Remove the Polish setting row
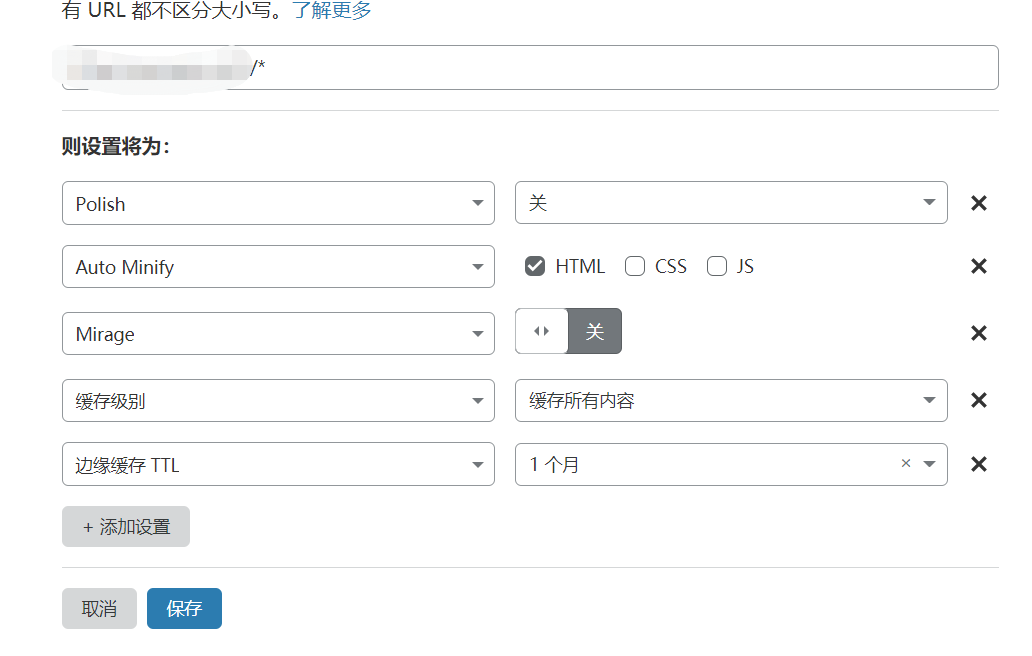Viewport: 1032px width, 656px height. click(979, 203)
